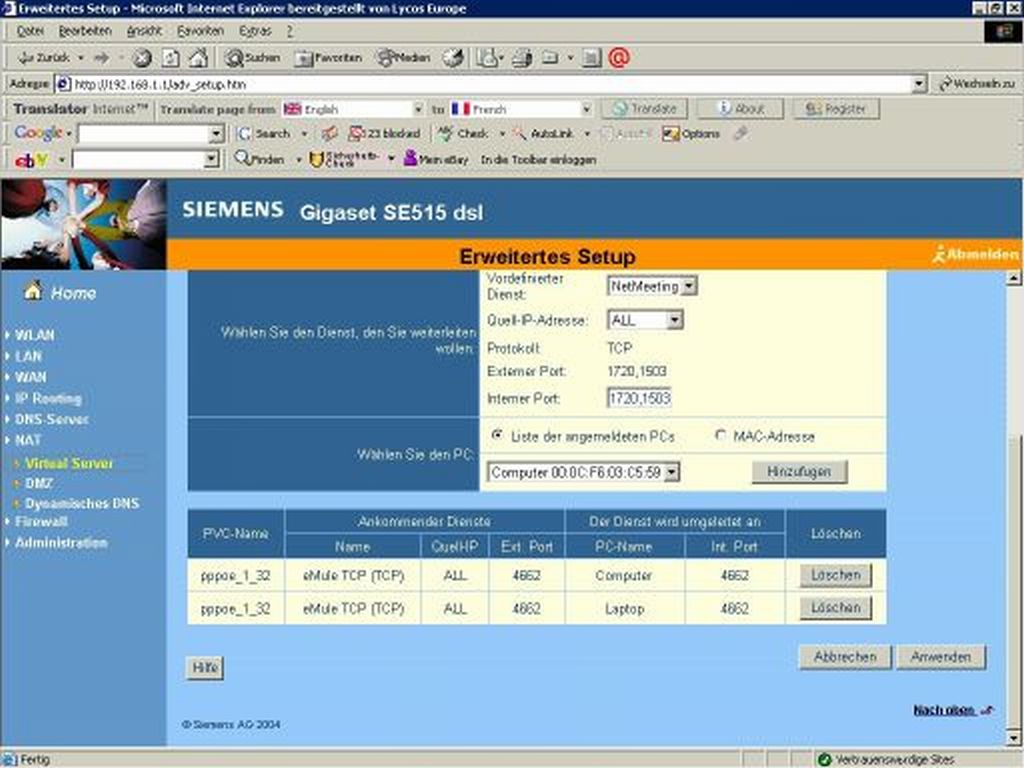The width and height of the screenshot is (1024, 768).
Task: Click the Interner Port input field
Action: click(639, 398)
